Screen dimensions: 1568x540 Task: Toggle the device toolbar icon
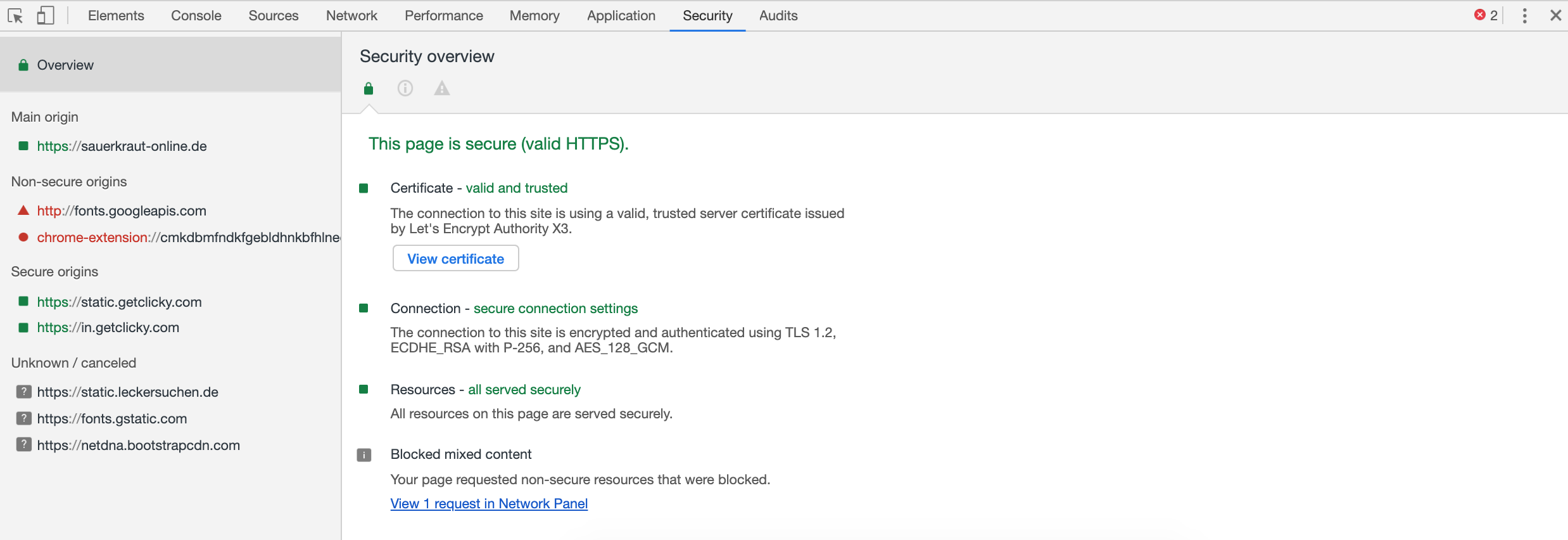pos(45,16)
